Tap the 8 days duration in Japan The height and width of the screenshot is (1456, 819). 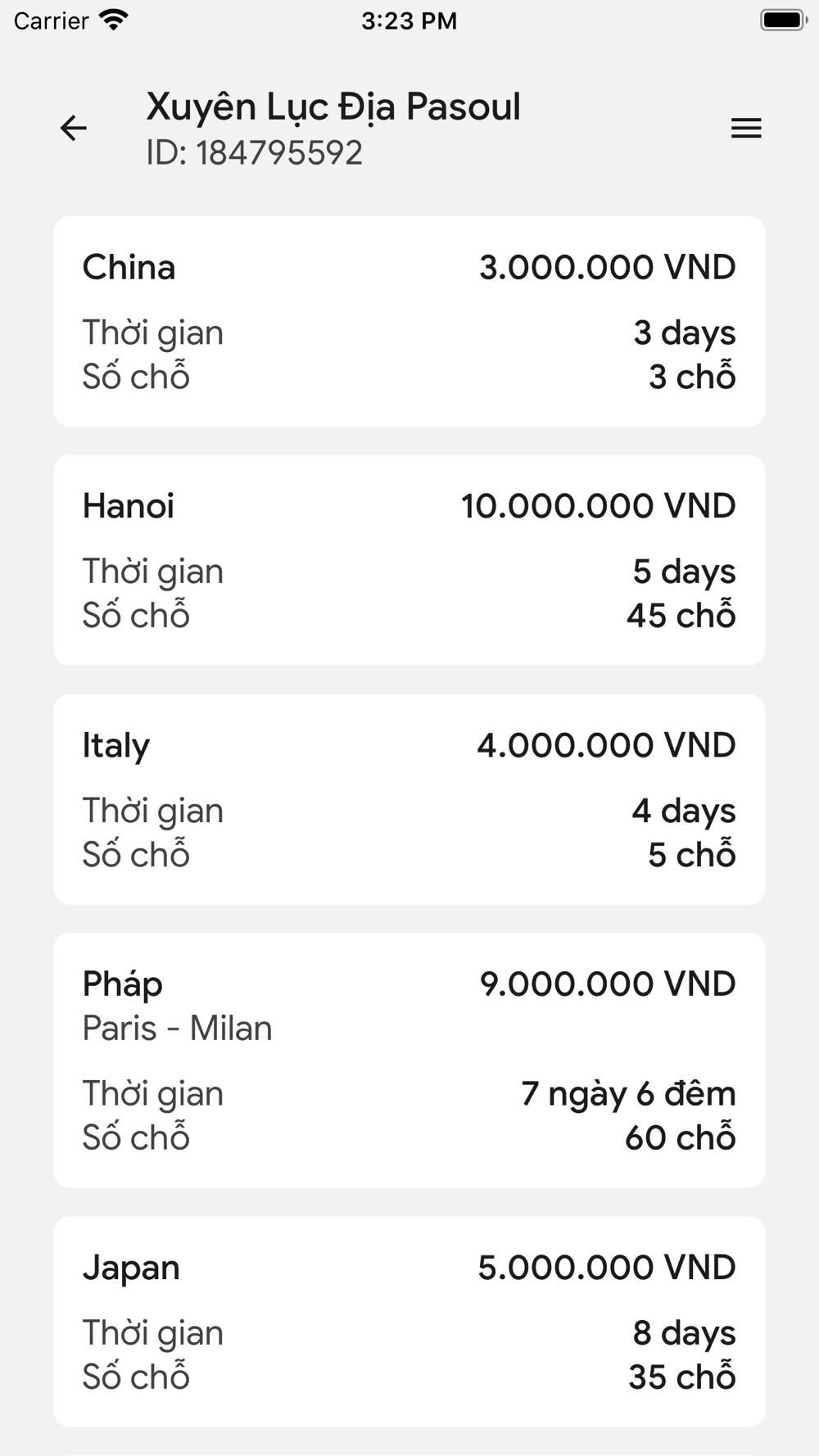tap(685, 1334)
